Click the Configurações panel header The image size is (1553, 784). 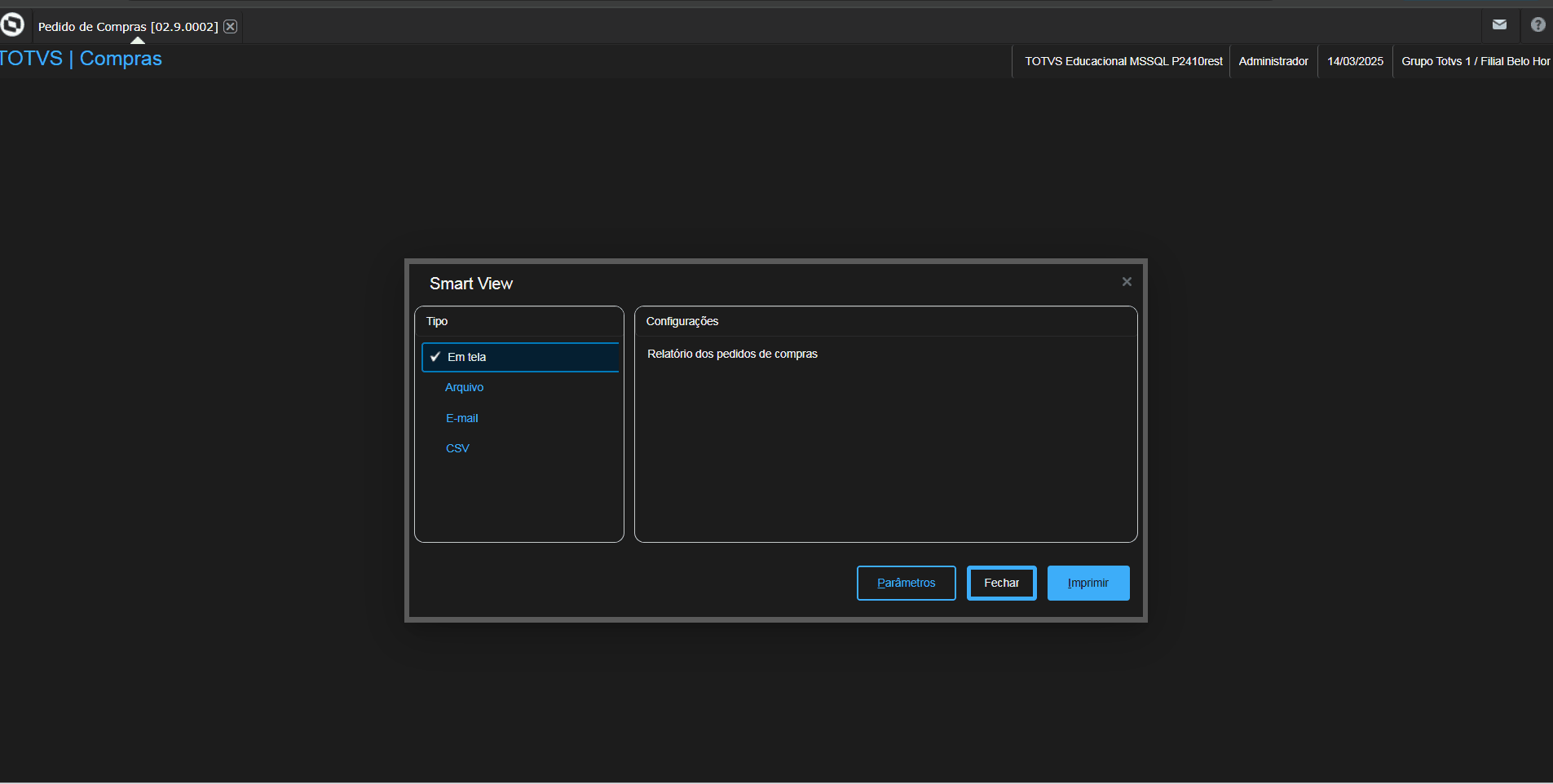pos(682,321)
